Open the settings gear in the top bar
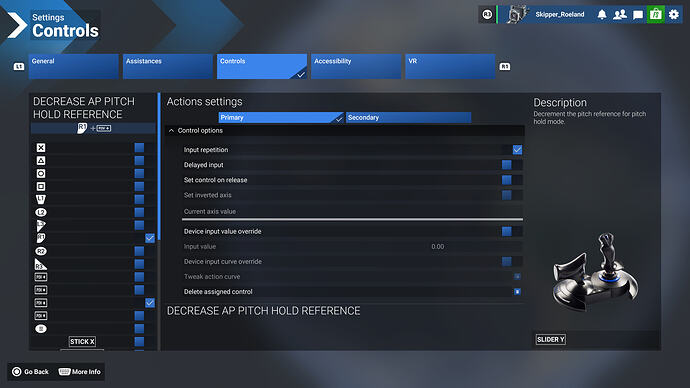Image resolution: width=690 pixels, height=388 pixels. point(674,15)
